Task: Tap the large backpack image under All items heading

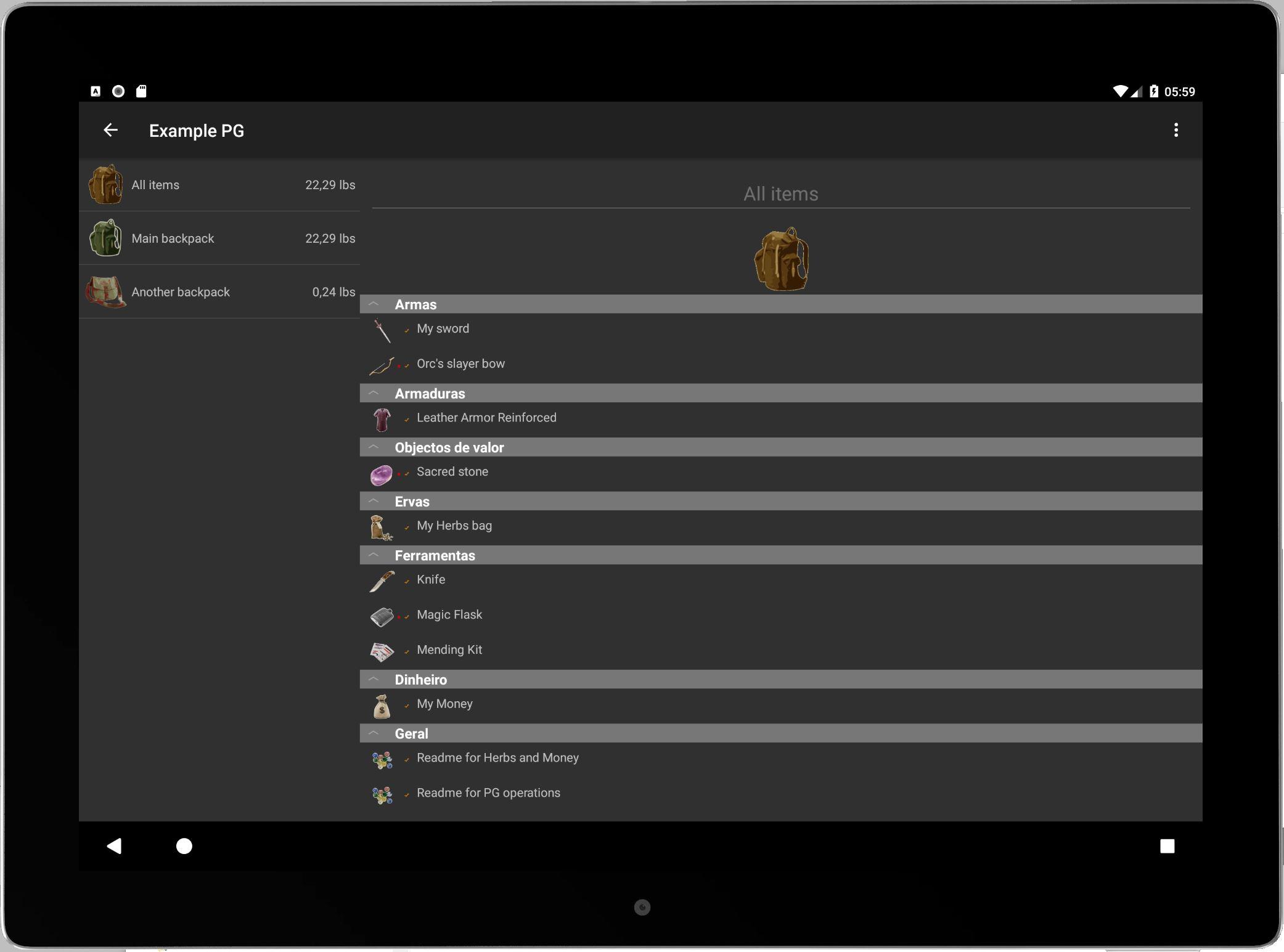Action: point(781,259)
